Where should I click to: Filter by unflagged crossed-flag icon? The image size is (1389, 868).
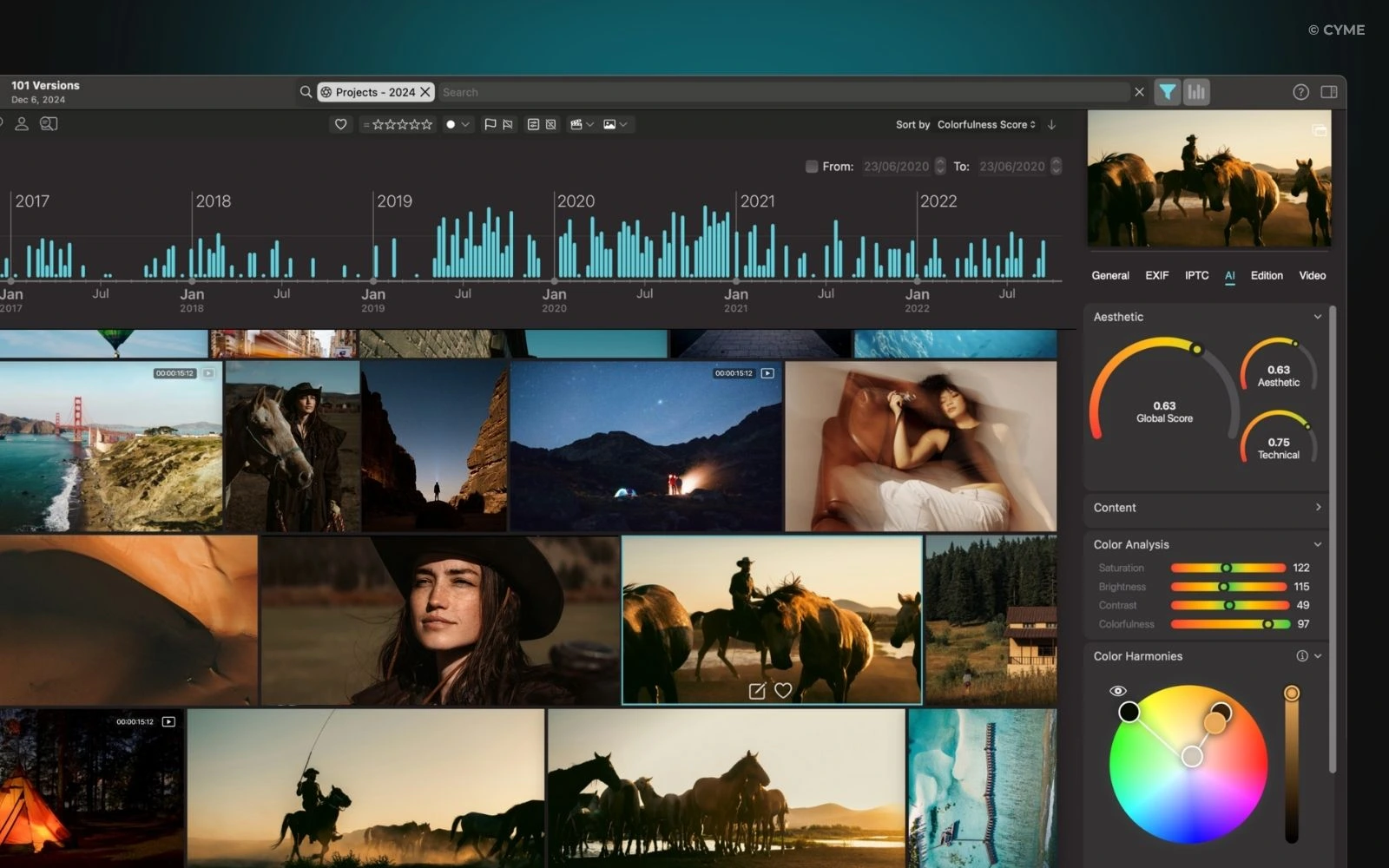pos(508,124)
